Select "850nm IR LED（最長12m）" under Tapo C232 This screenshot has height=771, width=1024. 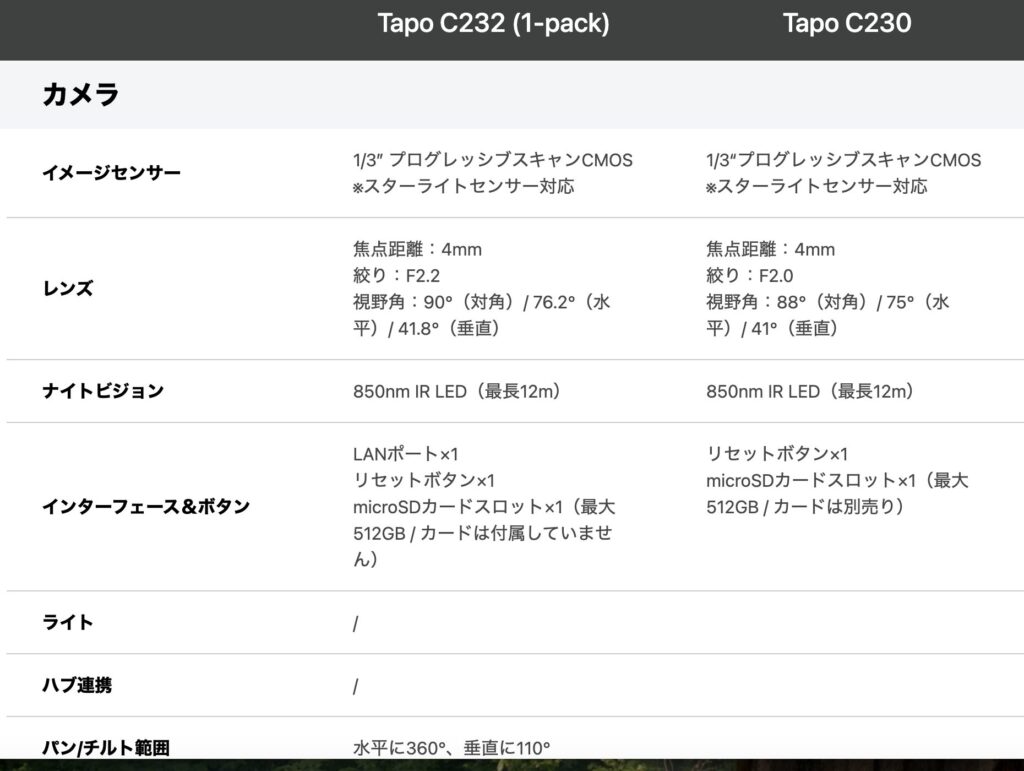tap(457, 391)
